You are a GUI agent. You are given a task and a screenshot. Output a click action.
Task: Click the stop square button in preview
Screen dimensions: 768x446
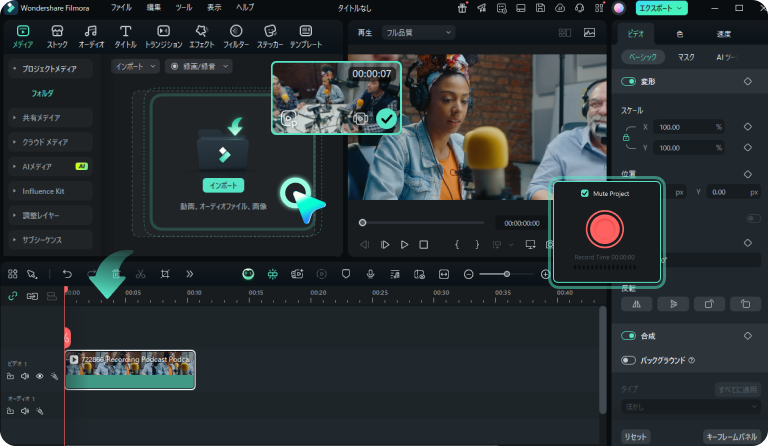click(x=424, y=244)
